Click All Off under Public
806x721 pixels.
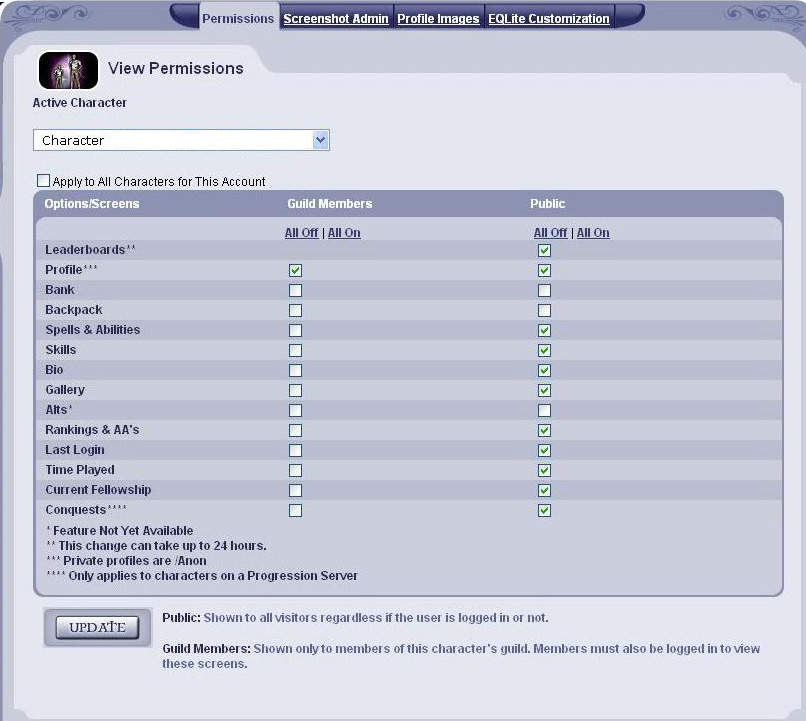[x=550, y=233]
